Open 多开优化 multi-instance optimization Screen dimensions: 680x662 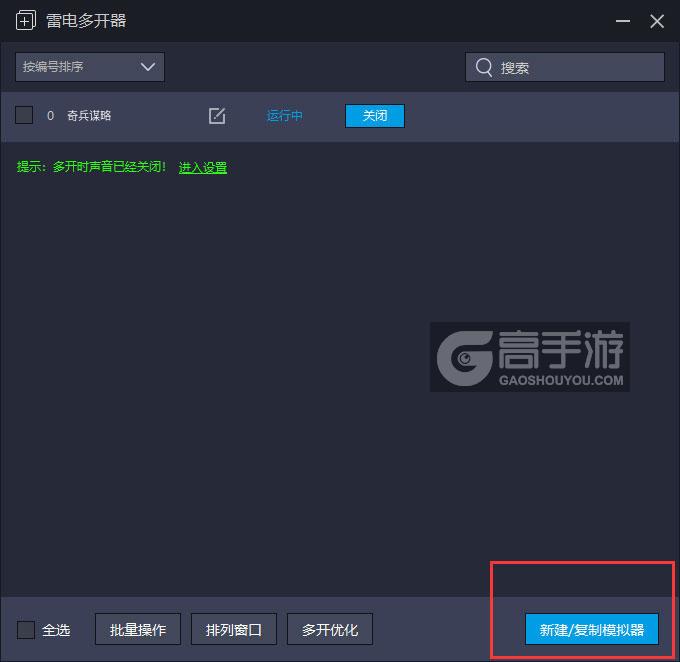tap(330, 629)
